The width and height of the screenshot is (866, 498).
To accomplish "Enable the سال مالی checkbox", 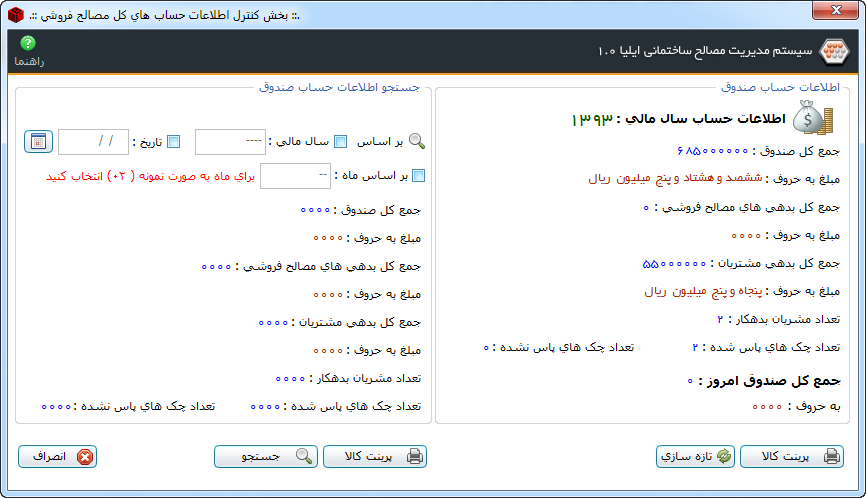I will pyautogui.click(x=340, y=142).
